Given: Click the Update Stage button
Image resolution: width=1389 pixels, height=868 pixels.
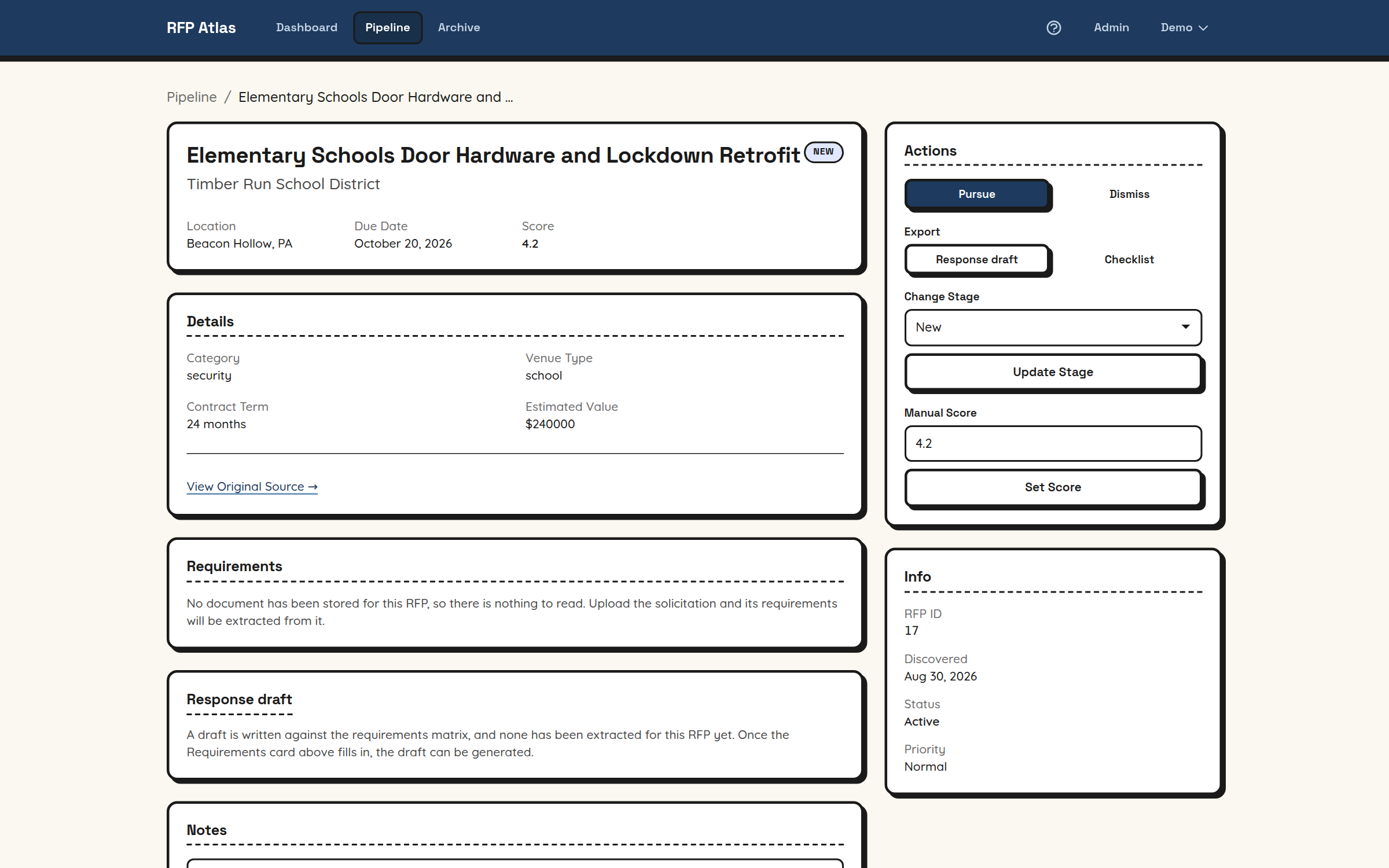Looking at the screenshot, I should (x=1053, y=372).
